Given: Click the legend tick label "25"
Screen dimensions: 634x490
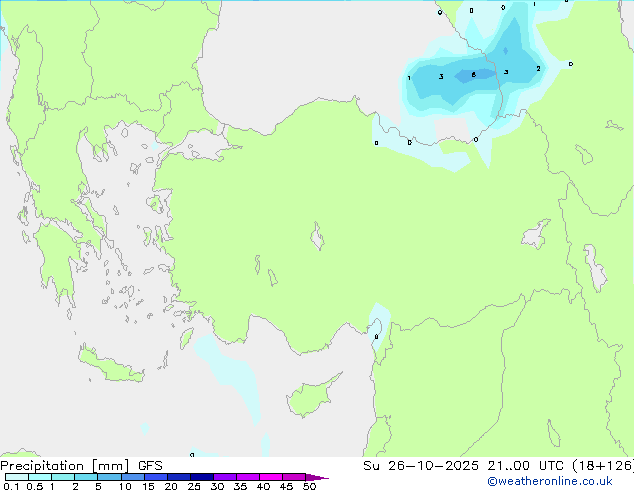Looking at the screenshot, I should tap(194, 486).
